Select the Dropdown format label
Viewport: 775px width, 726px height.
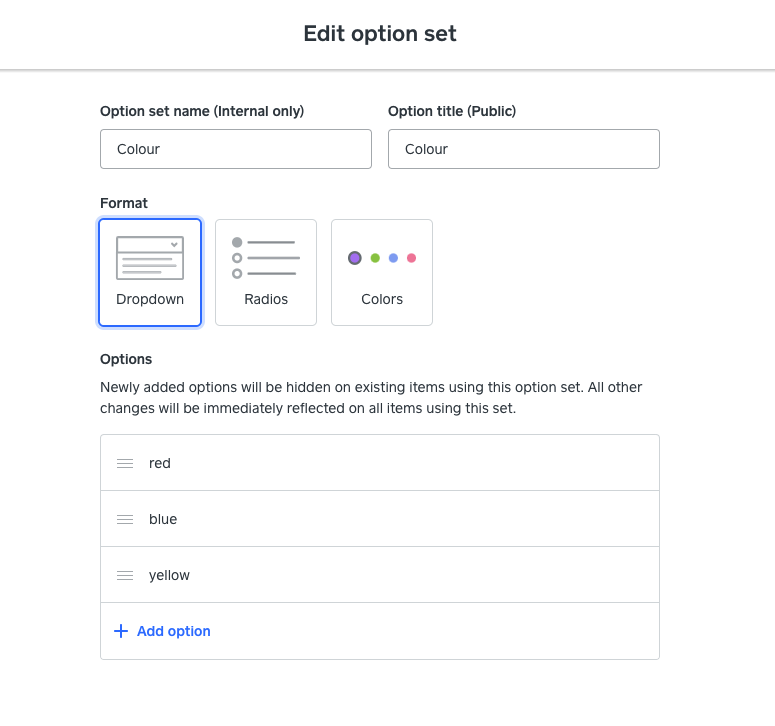[x=150, y=299]
